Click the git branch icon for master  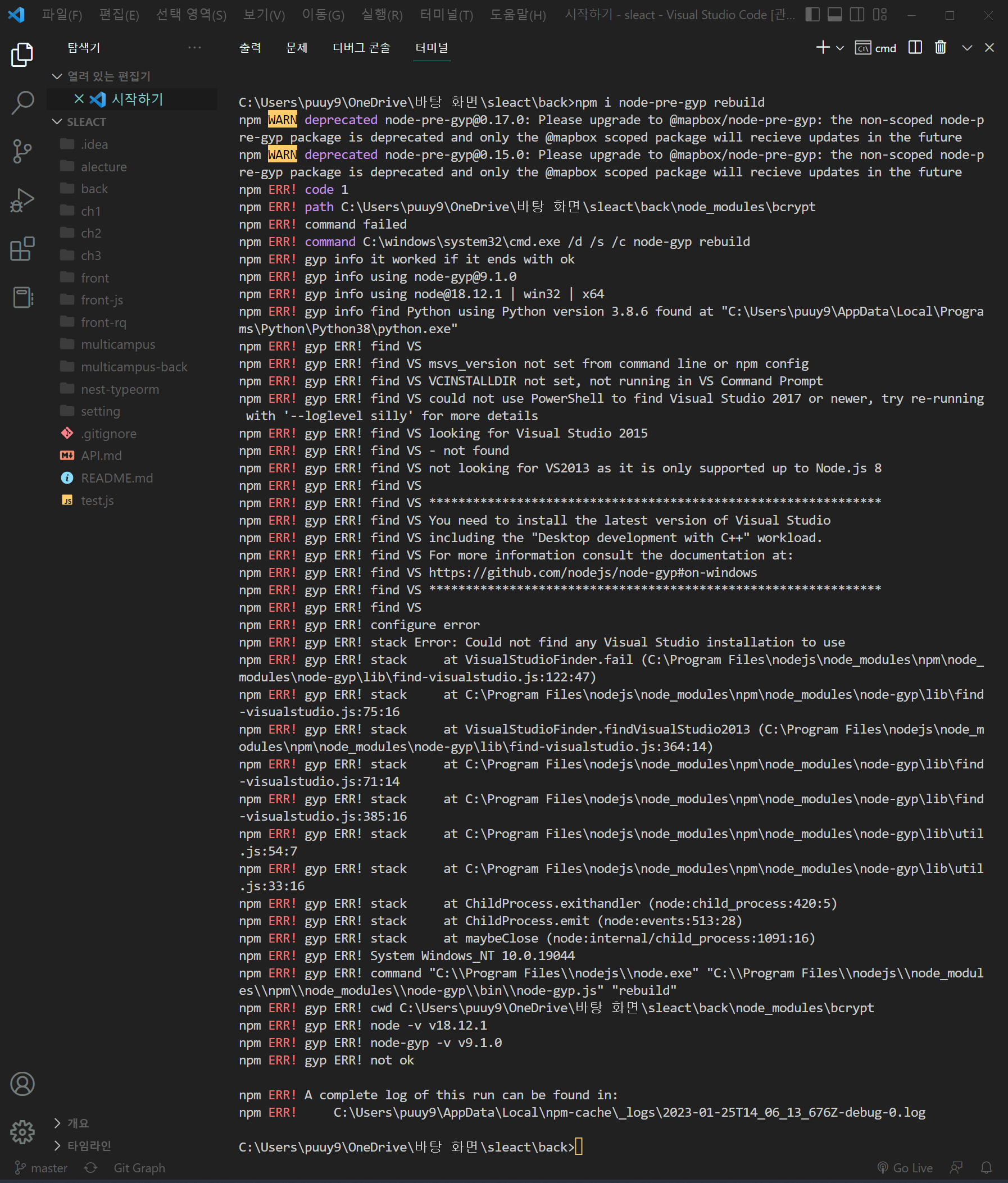pos(21,1168)
